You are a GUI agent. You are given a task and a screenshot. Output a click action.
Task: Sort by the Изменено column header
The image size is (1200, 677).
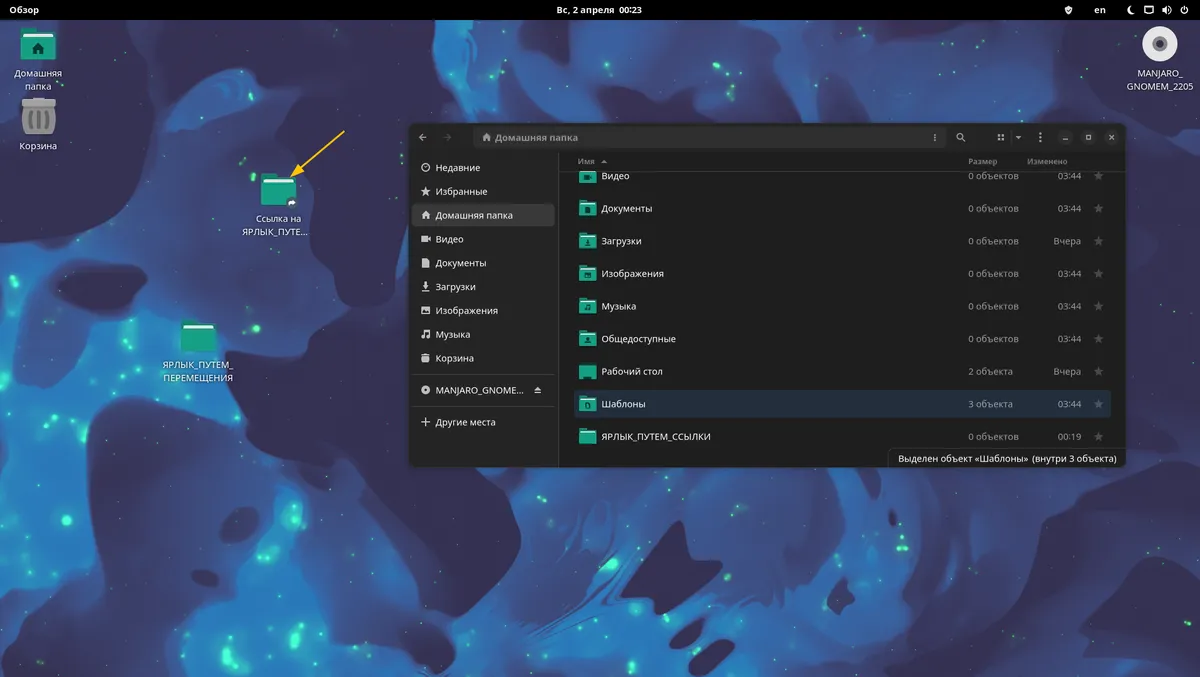(x=1047, y=161)
